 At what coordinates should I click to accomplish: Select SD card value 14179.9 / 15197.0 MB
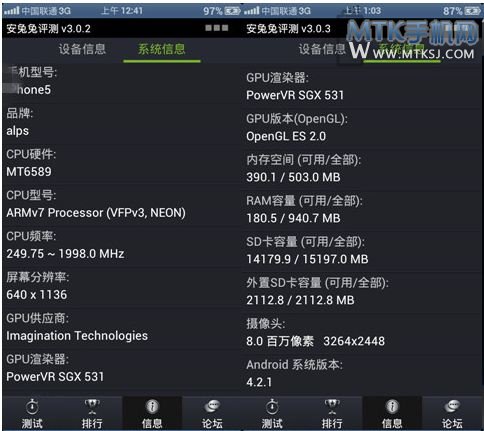(307, 259)
